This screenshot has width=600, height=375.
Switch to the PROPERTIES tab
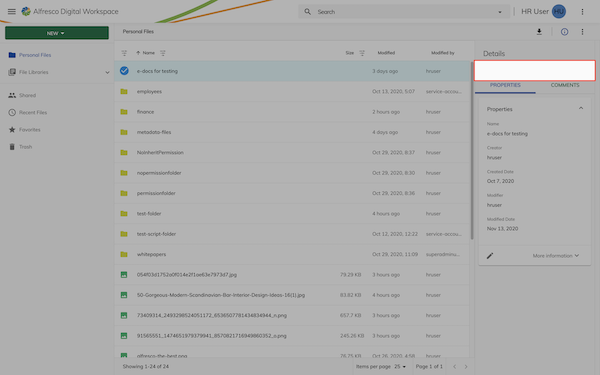[505, 86]
